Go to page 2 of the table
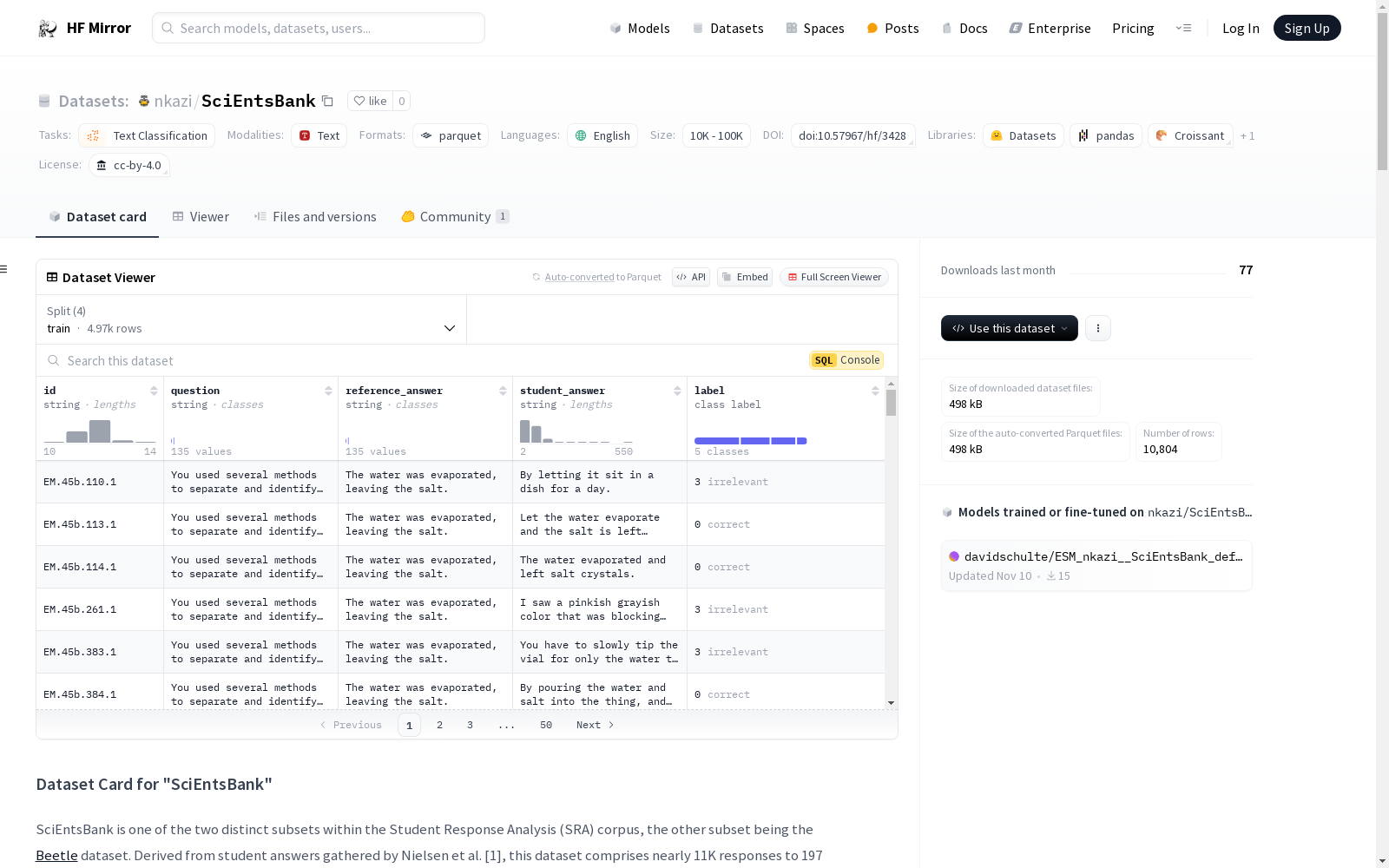The width and height of the screenshot is (1389, 868). [440, 725]
